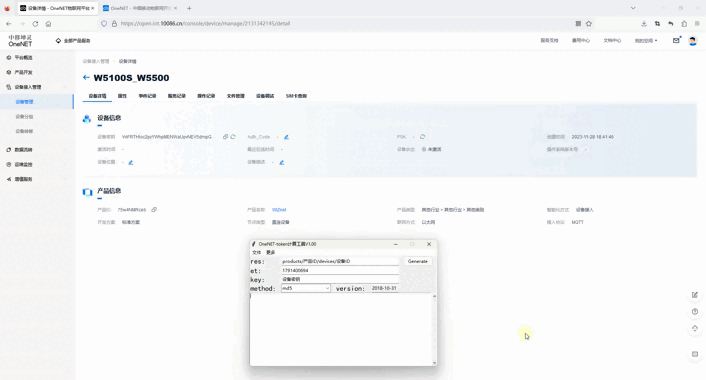Switch to the 设备调试 tab

(265, 96)
